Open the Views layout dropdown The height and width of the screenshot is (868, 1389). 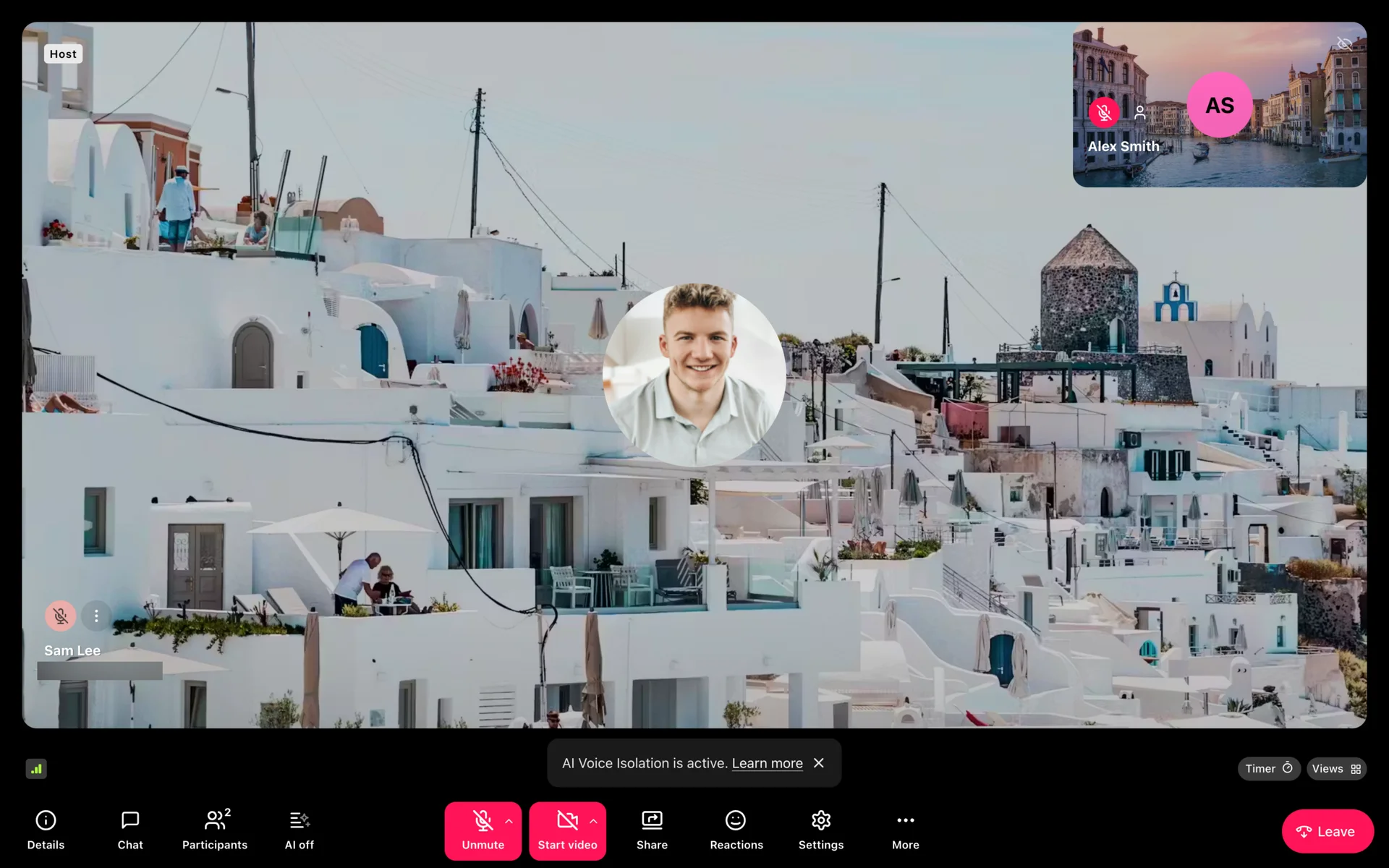point(1336,769)
